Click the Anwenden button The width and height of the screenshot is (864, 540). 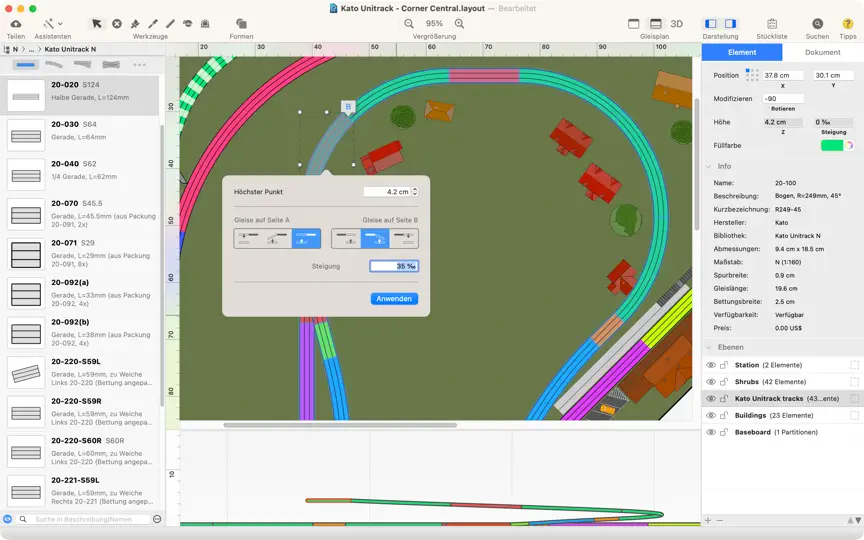tap(394, 299)
